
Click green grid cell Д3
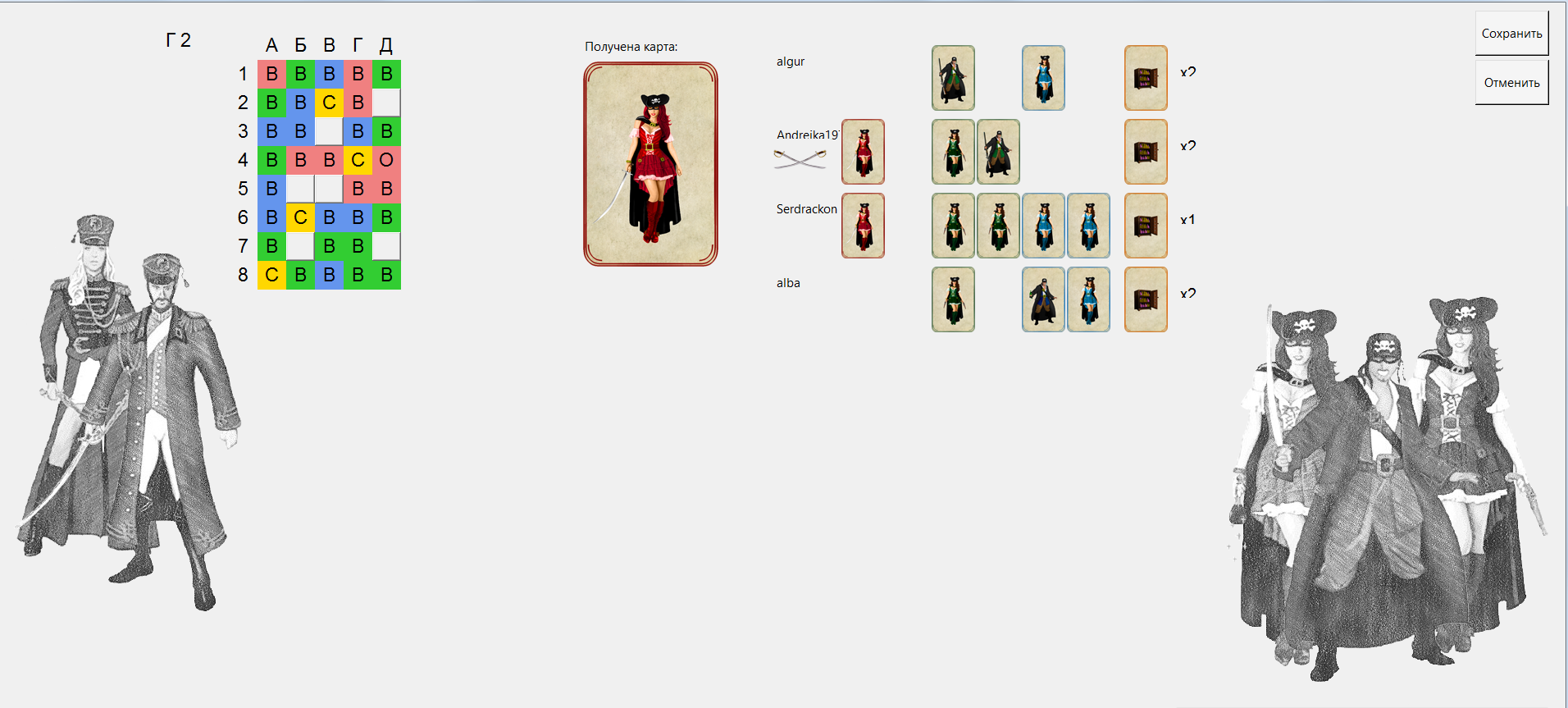point(386,131)
